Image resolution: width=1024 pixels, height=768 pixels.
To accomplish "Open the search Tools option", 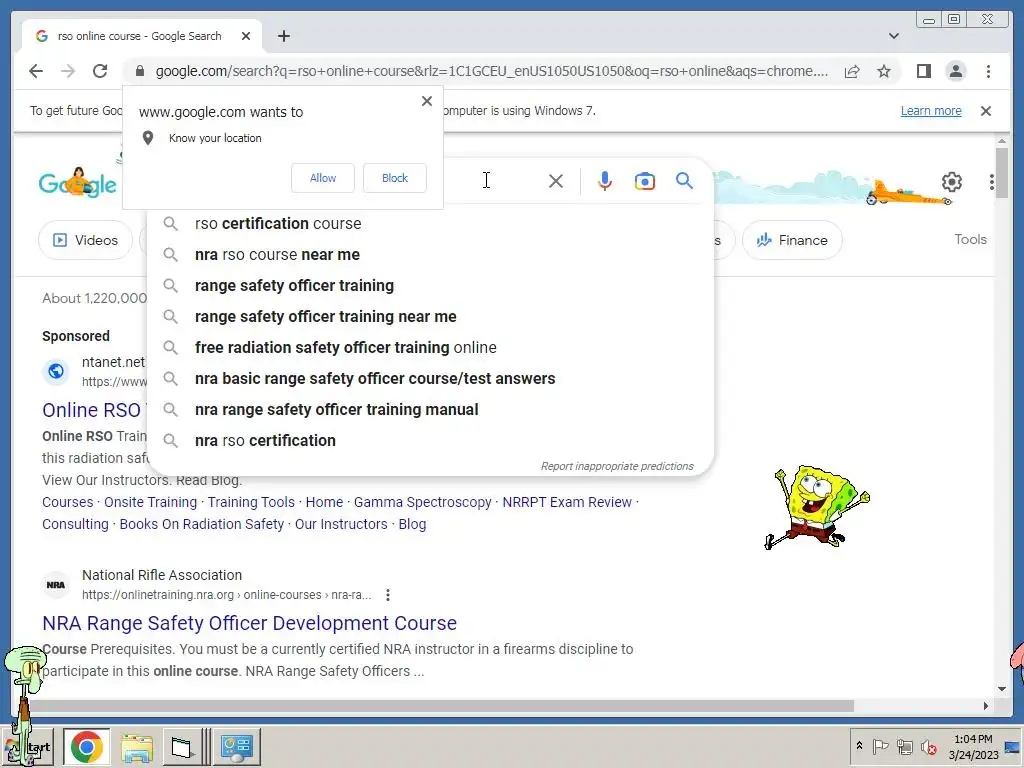I will coord(970,240).
